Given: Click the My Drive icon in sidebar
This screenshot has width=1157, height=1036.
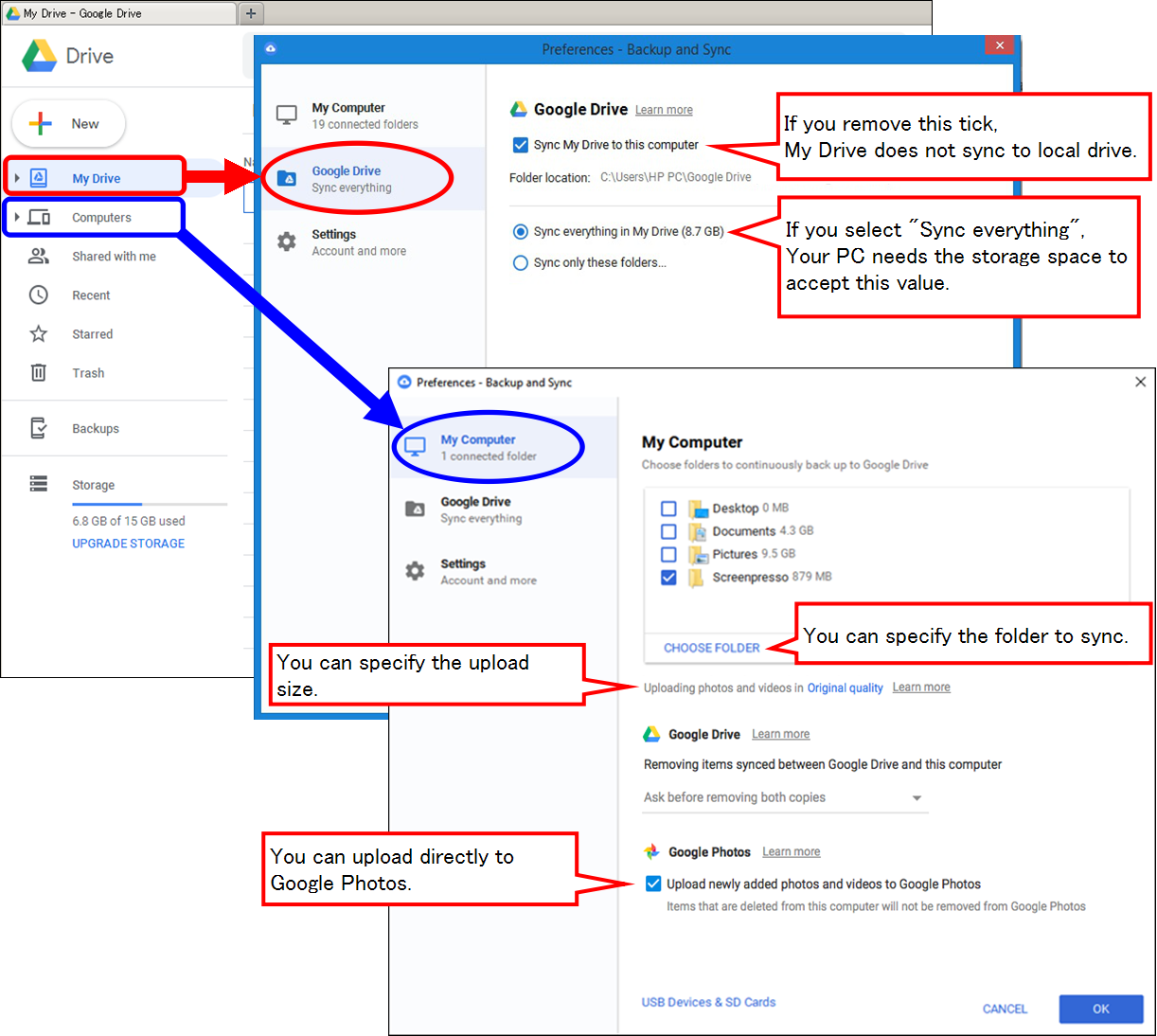Looking at the screenshot, I should [x=39, y=177].
